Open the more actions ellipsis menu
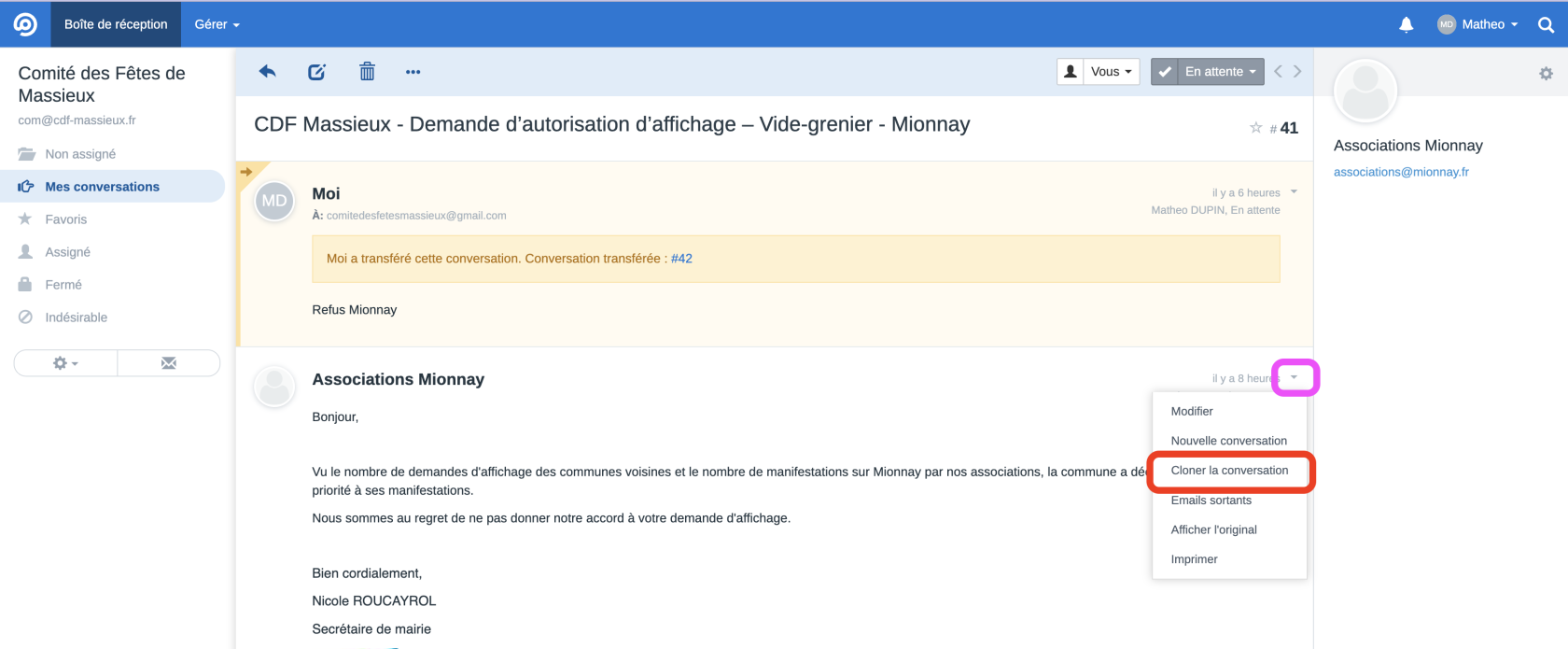The width and height of the screenshot is (1568, 649). tap(413, 72)
